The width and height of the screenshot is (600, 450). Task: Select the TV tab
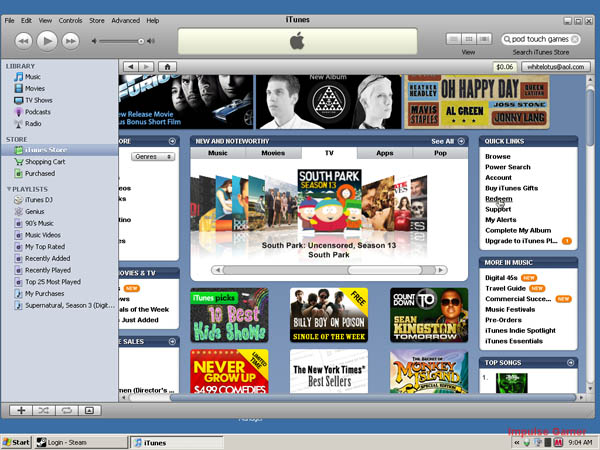(x=329, y=153)
